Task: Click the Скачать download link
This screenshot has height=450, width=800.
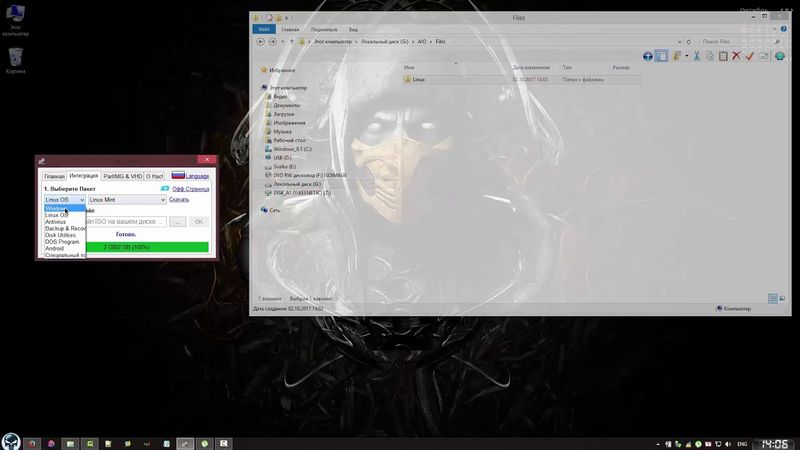Action: [179, 200]
